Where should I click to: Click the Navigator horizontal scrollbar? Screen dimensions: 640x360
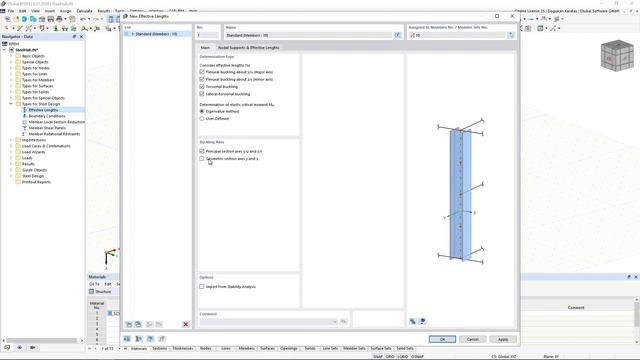[42, 340]
